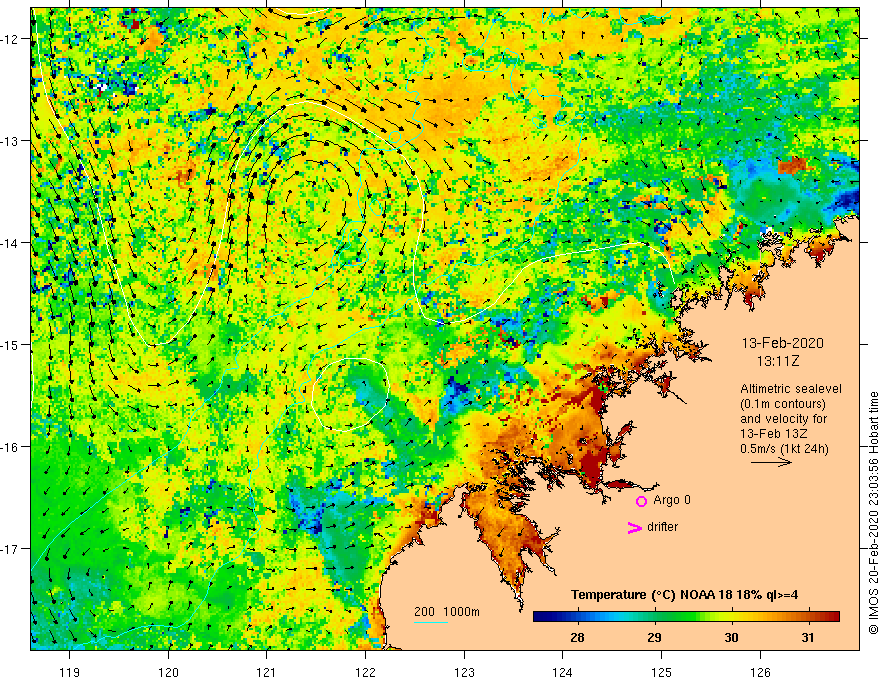Click the 31 tick label under colorbar

(808, 637)
